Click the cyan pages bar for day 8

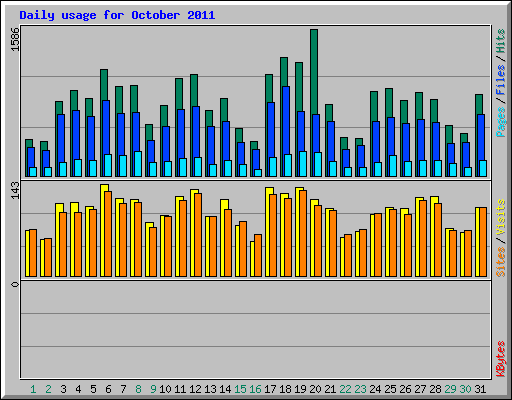coord(138,164)
